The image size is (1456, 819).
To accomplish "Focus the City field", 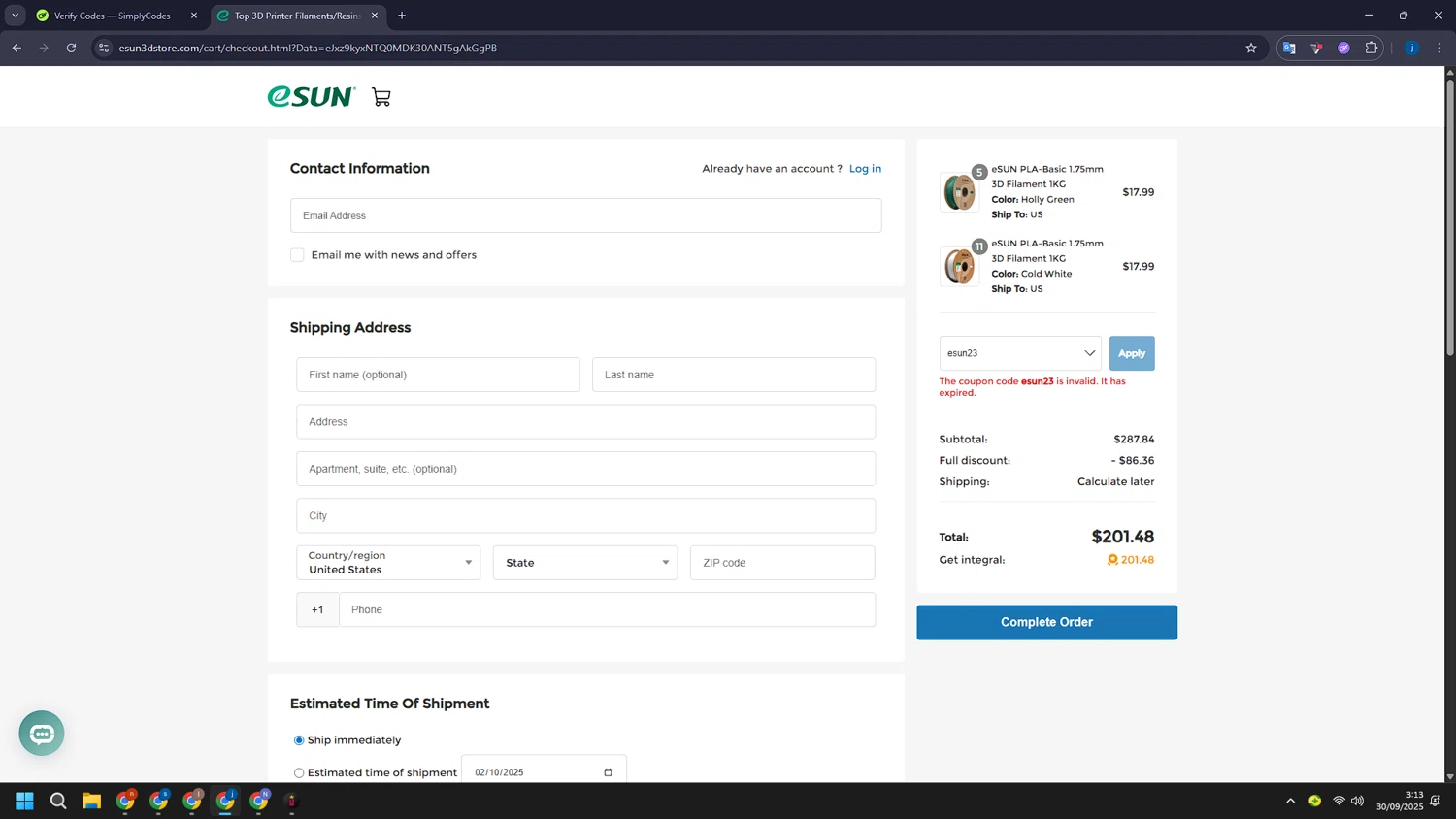I will coord(585,516).
